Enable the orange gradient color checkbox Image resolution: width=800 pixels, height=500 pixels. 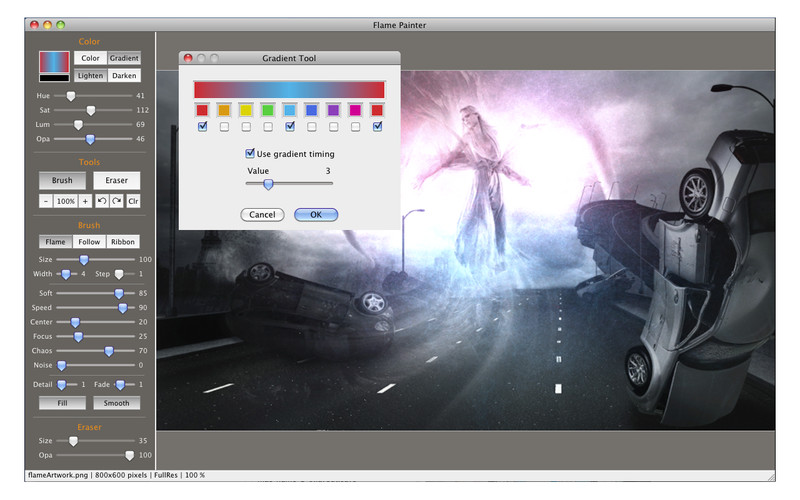(224, 127)
